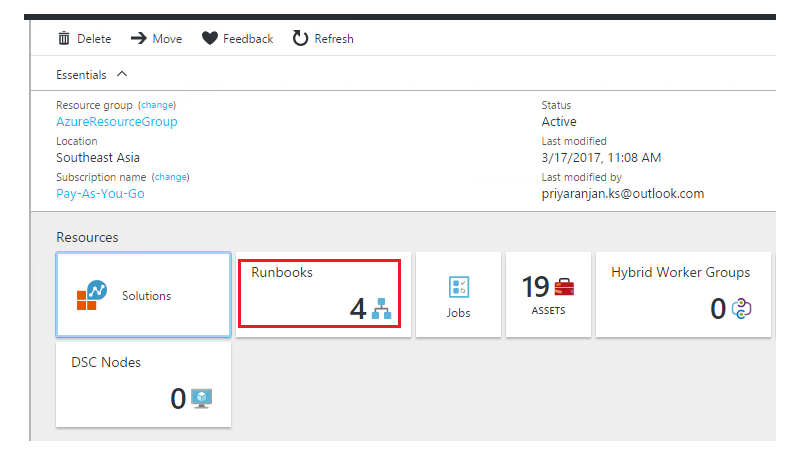Screen dimensions: 791x455
Task: Click the Essentials header label
Action: coord(81,75)
